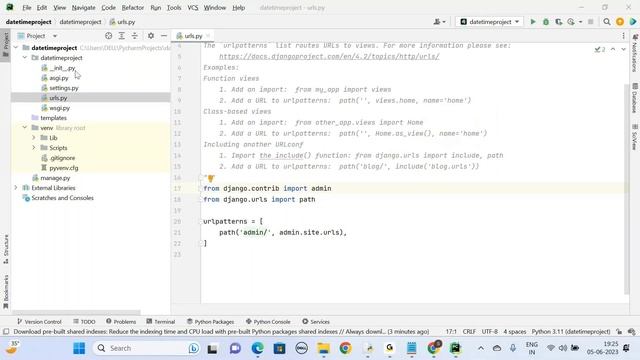
Task: Open Notifications side panel
Action: tap(635, 53)
